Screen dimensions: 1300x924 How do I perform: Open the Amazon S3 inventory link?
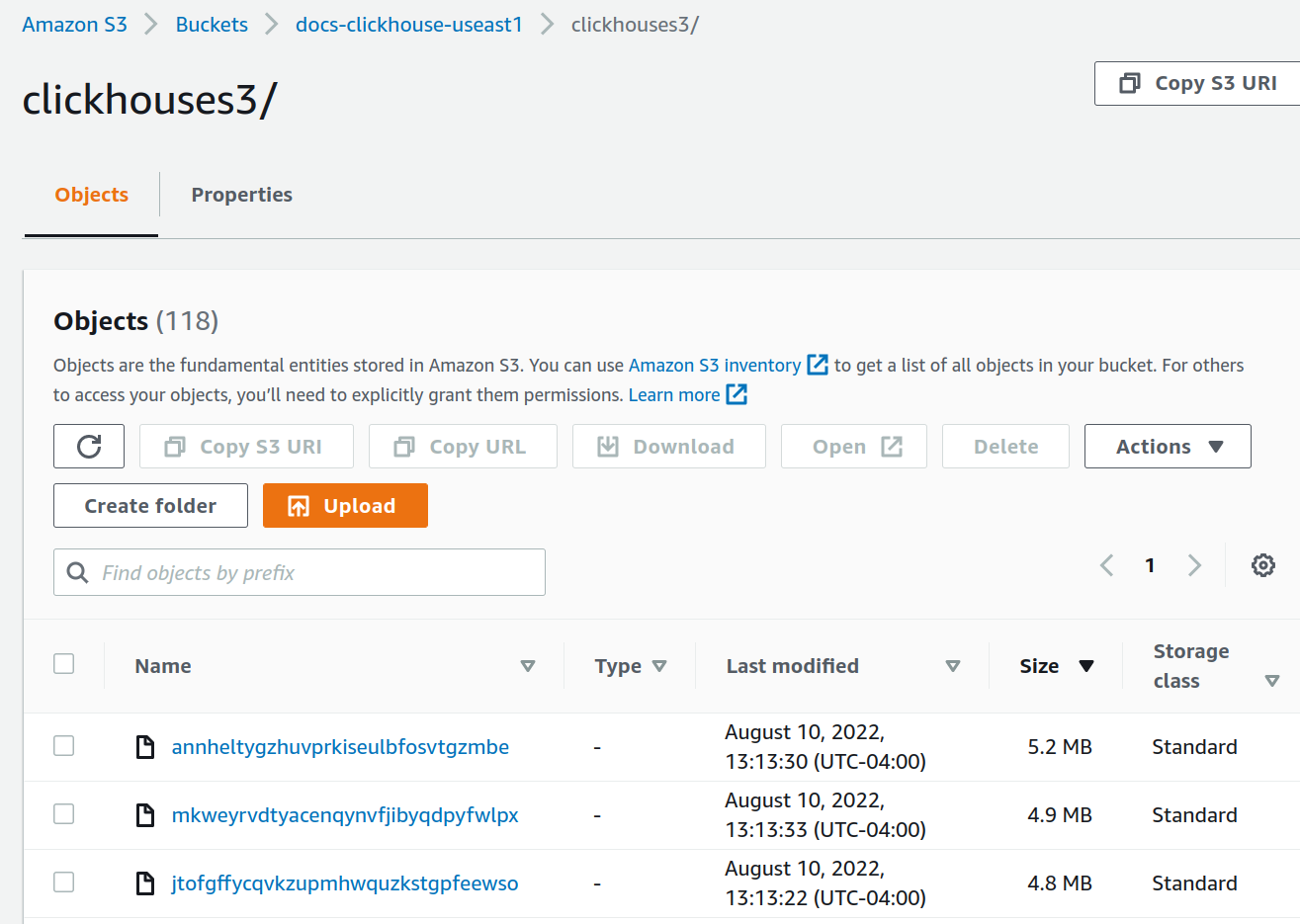[x=716, y=365]
